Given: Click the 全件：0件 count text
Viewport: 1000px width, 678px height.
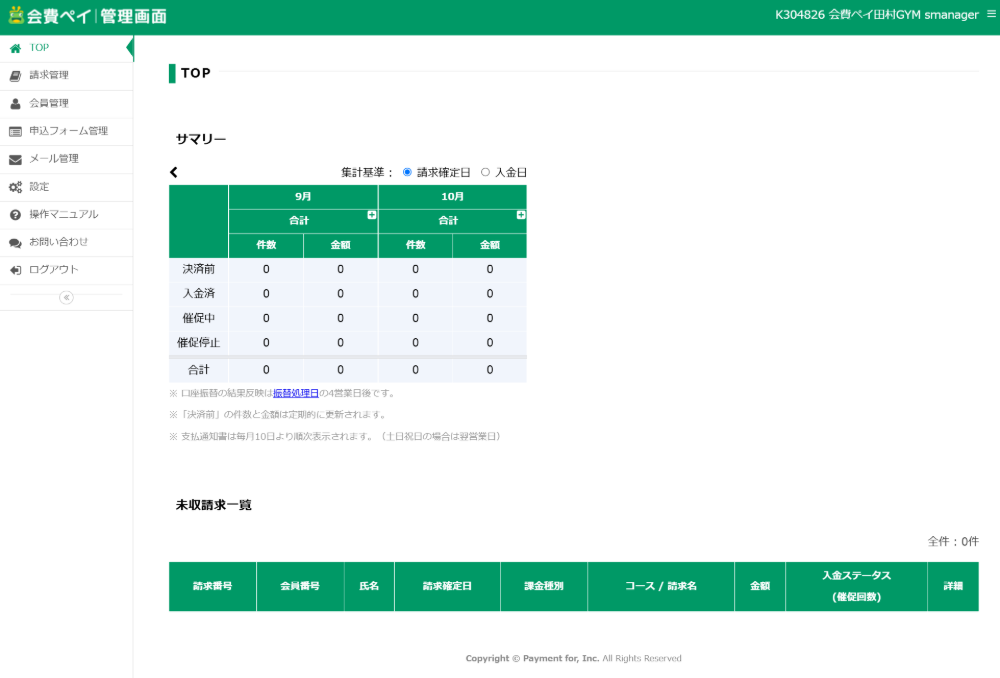Looking at the screenshot, I should click(x=953, y=542).
